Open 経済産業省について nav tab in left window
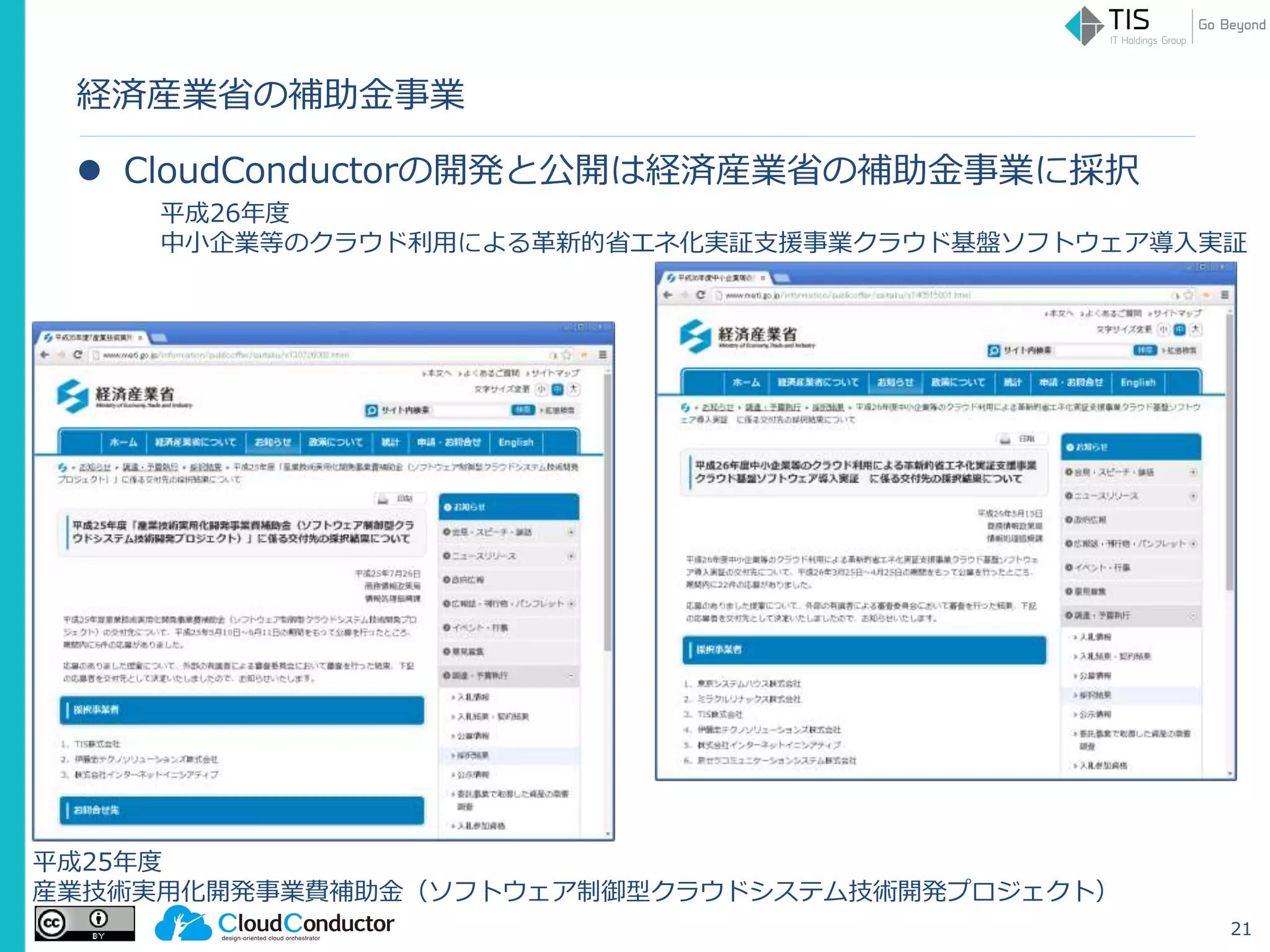Image resolution: width=1270 pixels, height=952 pixels. pyautogui.click(x=195, y=442)
